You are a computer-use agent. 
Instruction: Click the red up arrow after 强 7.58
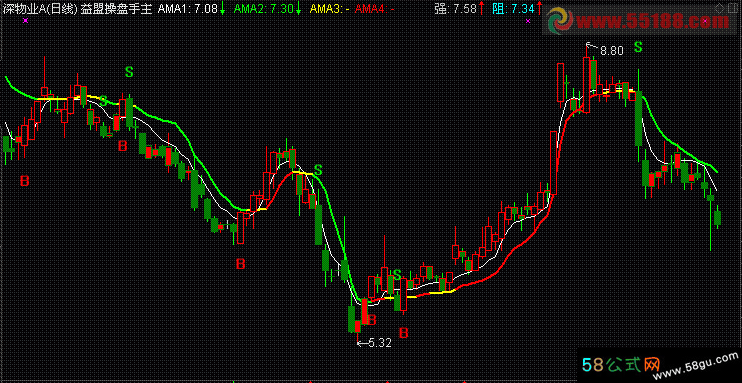481,8
